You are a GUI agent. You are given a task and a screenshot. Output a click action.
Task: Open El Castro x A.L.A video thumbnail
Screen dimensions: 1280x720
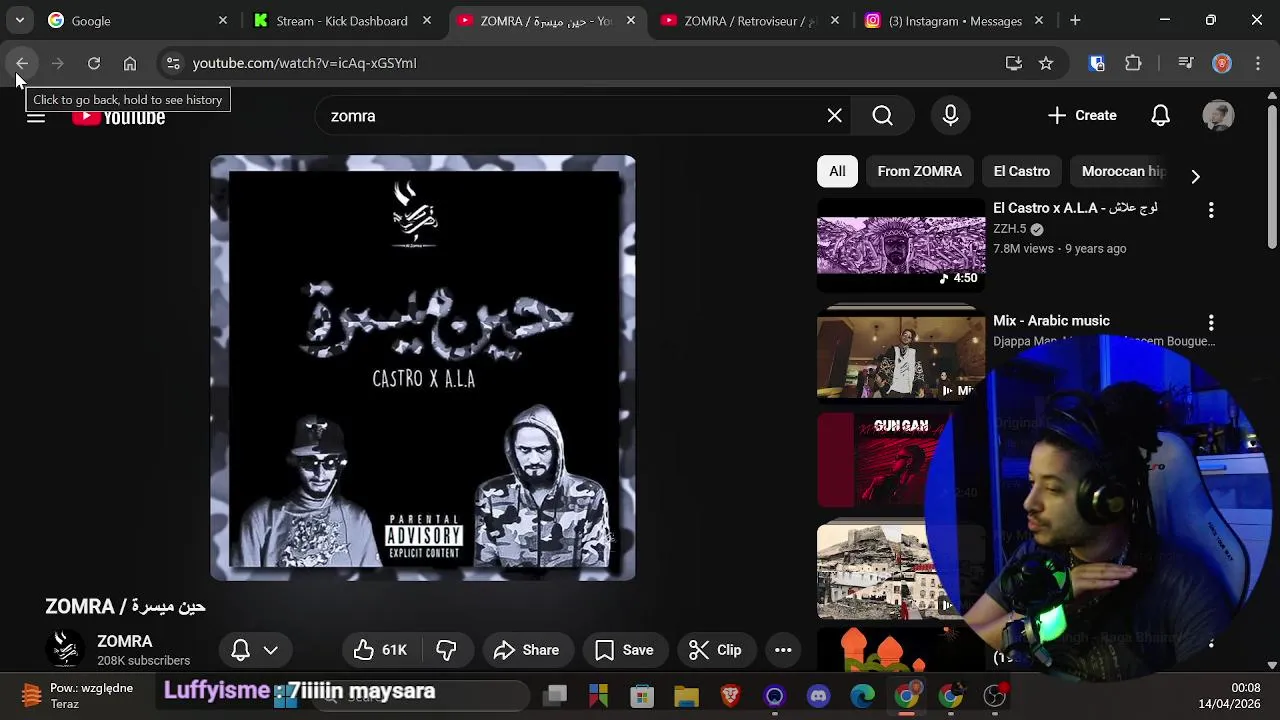pos(901,246)
